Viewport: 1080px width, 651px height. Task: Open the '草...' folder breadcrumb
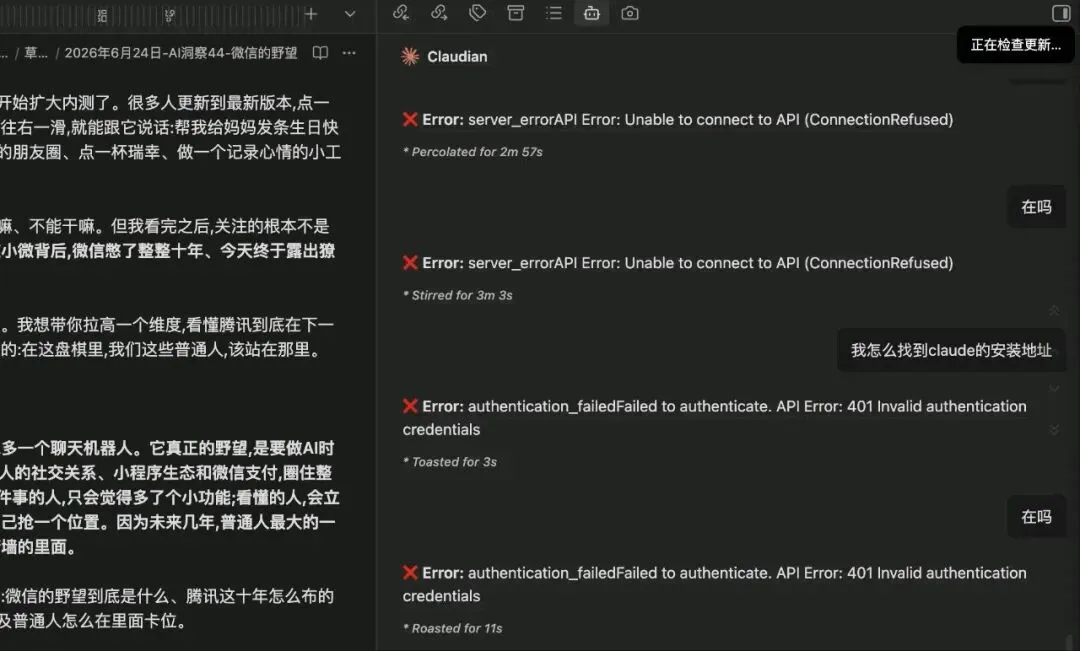coord(36,53)
